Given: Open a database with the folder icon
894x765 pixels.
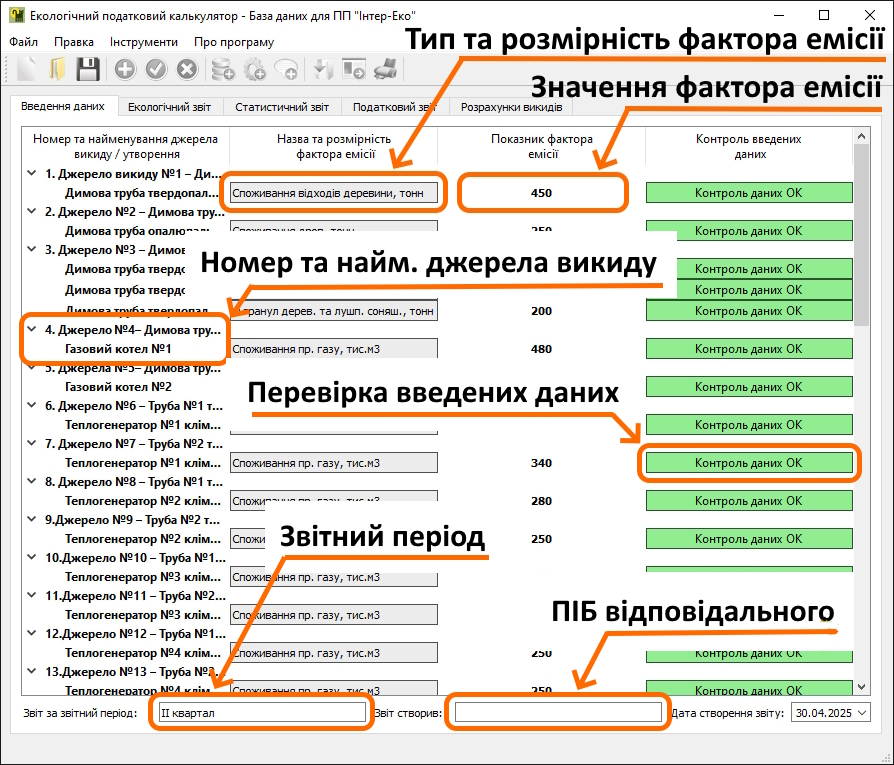Looking at the screenshot, I should 57,70.
